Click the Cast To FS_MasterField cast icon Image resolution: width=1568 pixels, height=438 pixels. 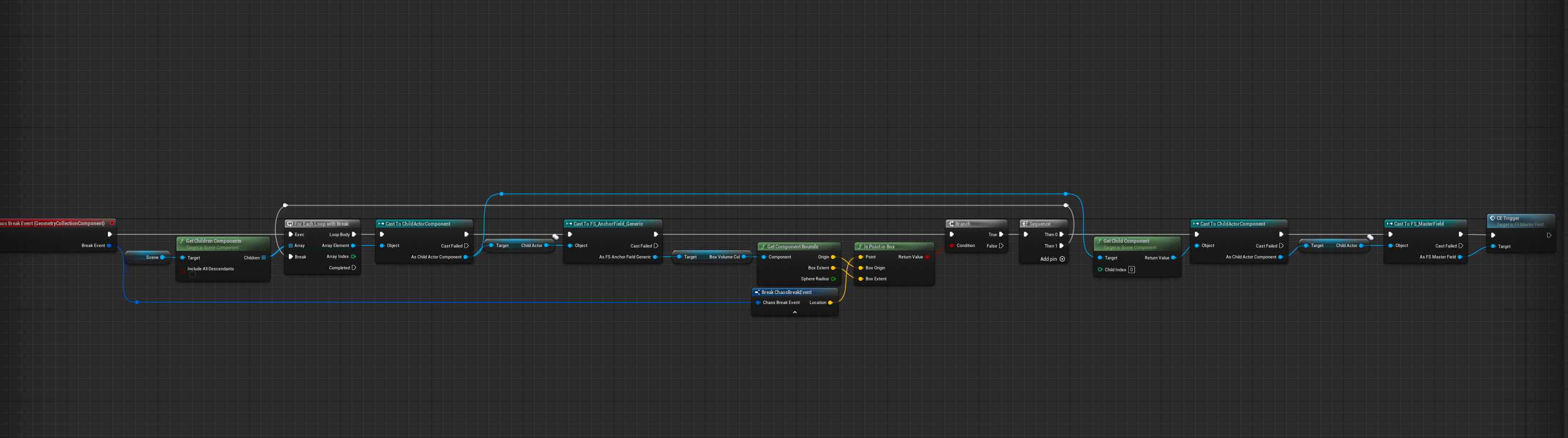[x=1389, y=224]
